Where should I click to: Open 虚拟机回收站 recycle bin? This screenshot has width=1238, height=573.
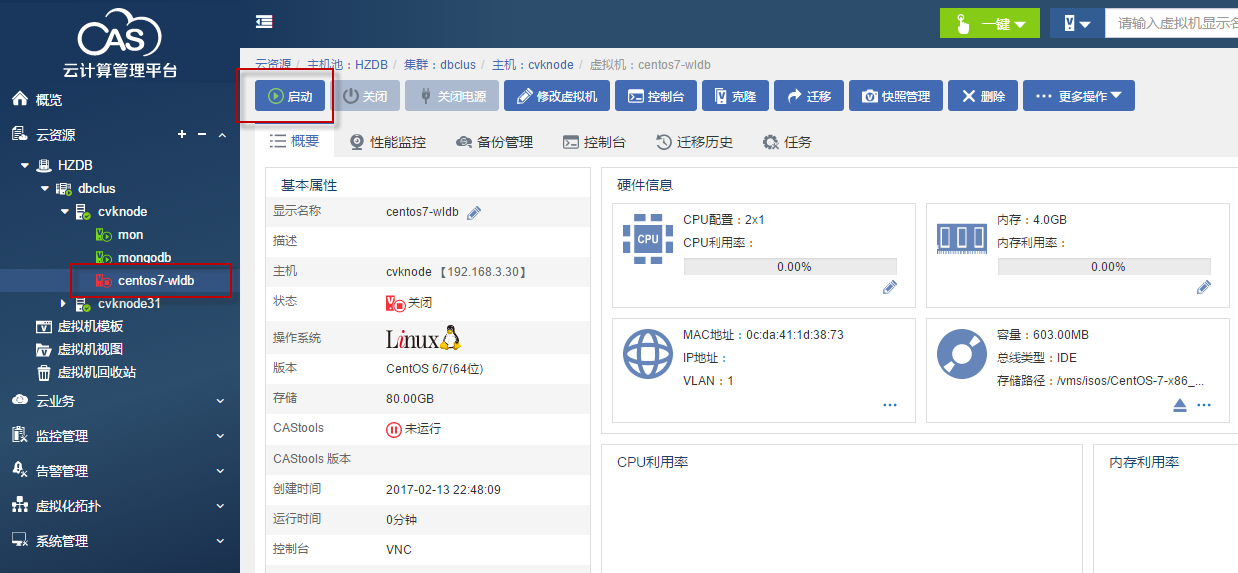click(96, 372)
